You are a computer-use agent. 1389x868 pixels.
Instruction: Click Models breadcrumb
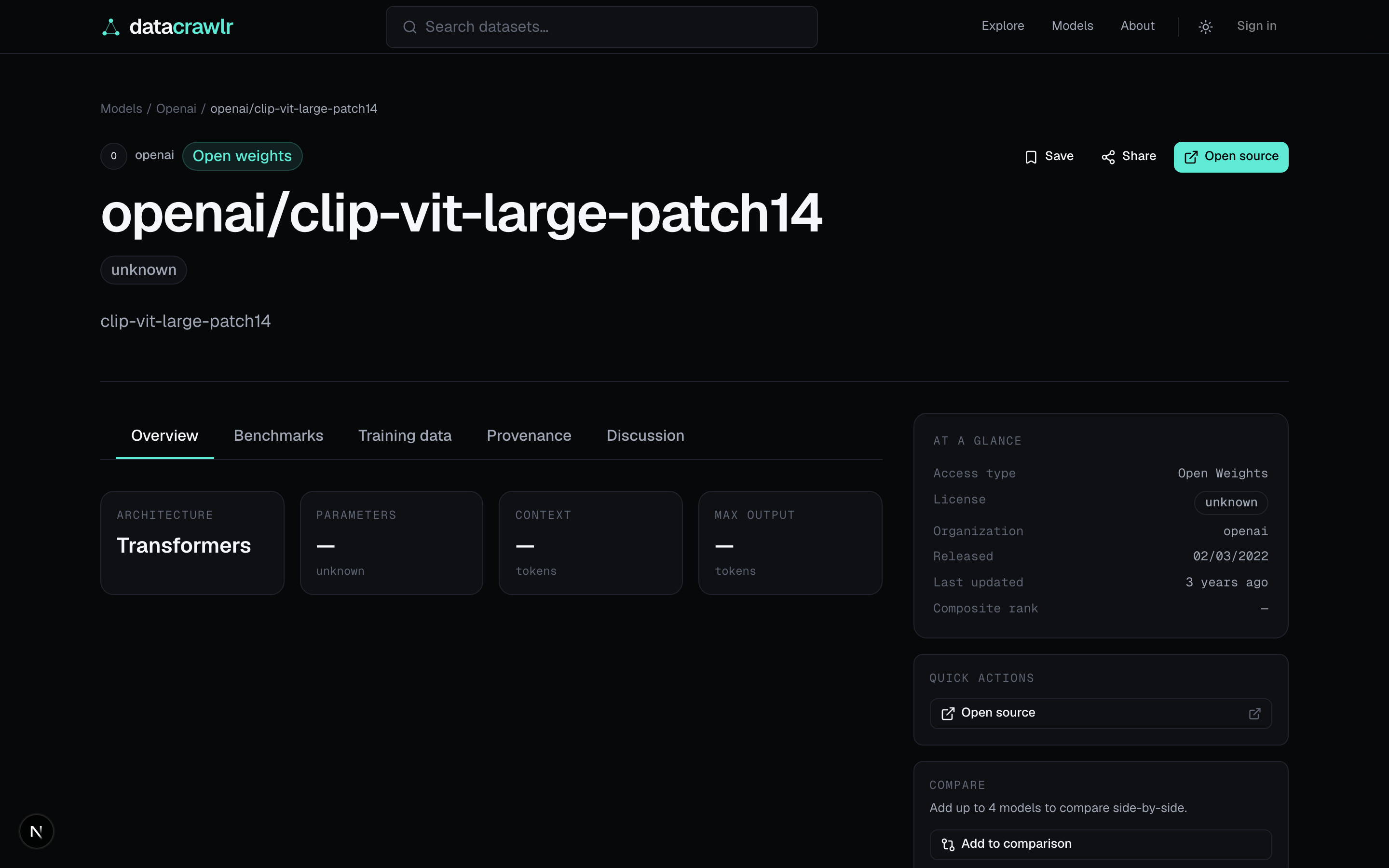[x=121, y=108]
